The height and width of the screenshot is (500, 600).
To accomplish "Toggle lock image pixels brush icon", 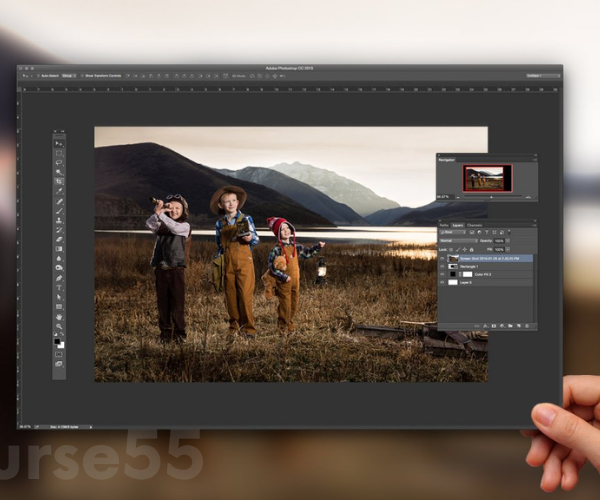I will (458, 249).
